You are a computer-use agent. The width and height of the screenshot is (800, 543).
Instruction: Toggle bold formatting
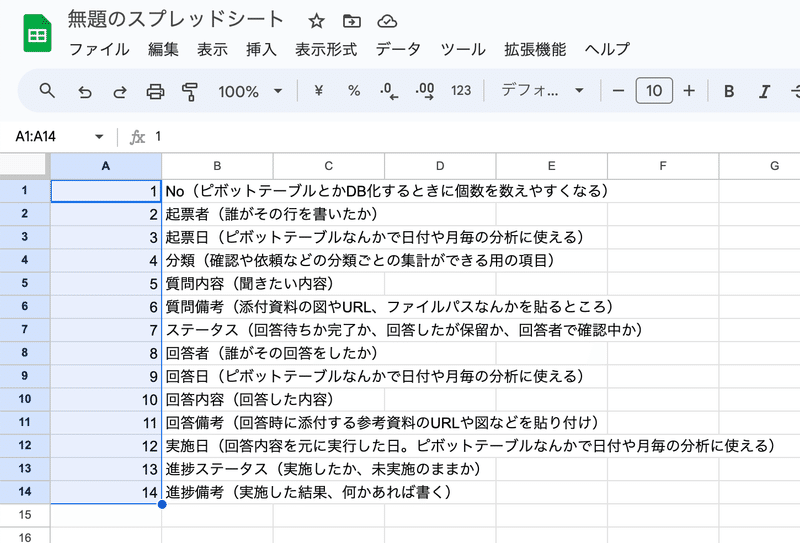pos(729,91)
